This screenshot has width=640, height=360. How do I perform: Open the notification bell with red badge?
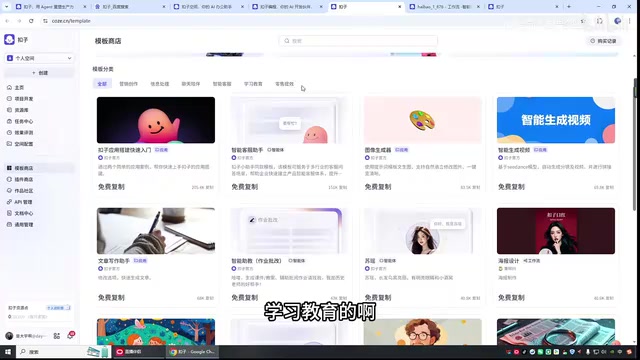[70, 336]
